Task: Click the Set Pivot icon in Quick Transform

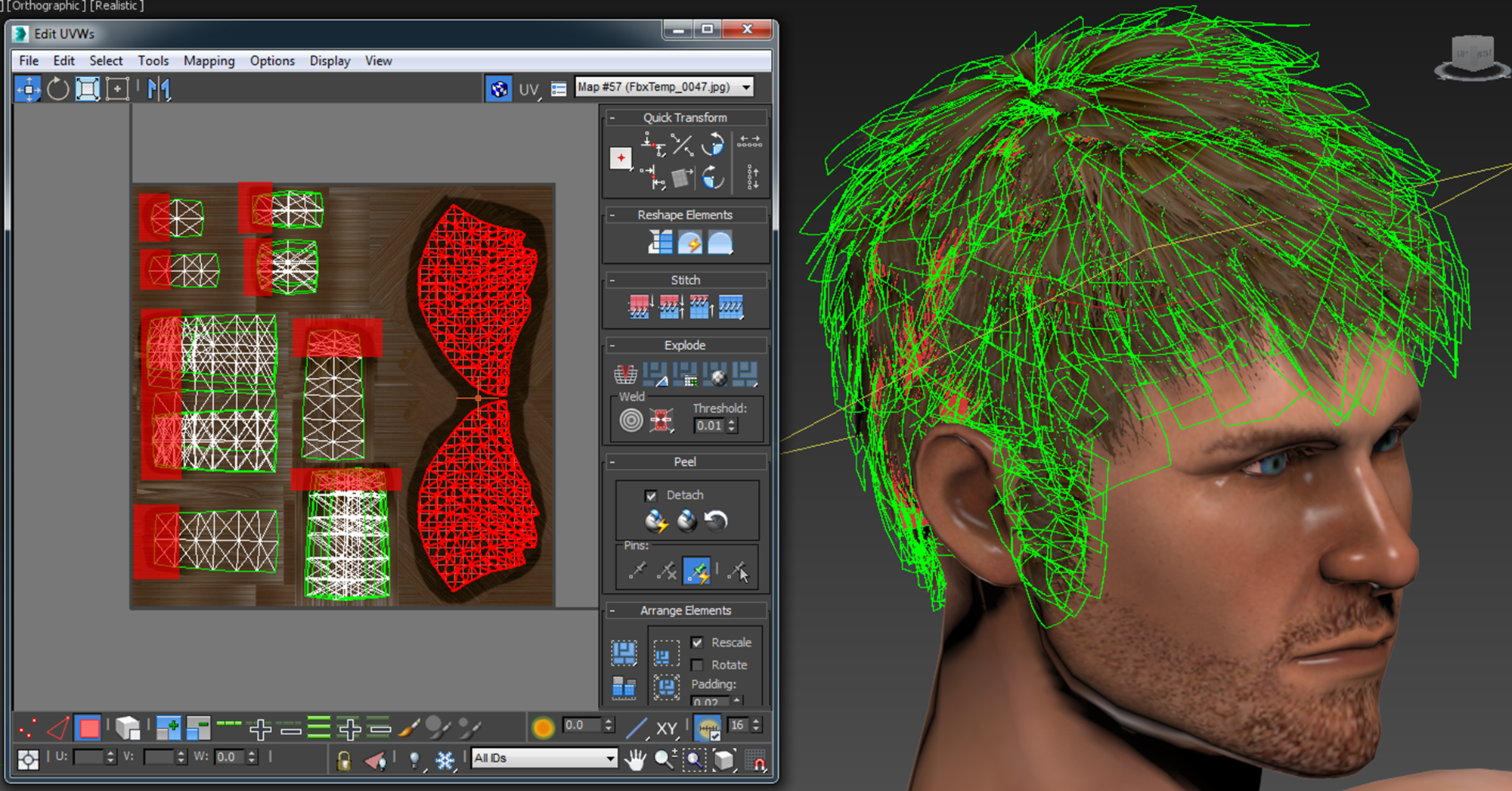Action: 621,158
